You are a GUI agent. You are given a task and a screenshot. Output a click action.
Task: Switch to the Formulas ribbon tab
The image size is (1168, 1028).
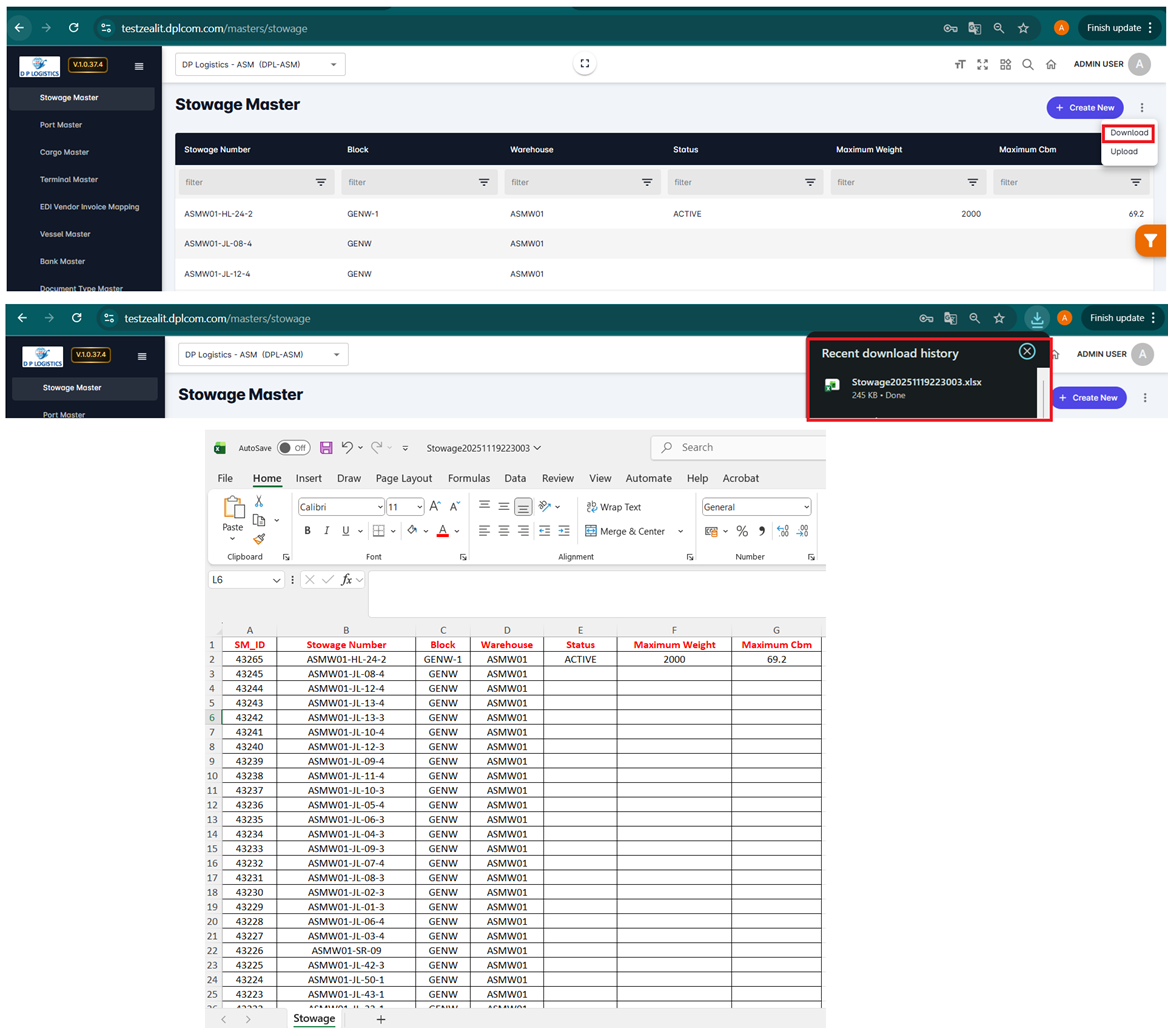coord(469,478)
